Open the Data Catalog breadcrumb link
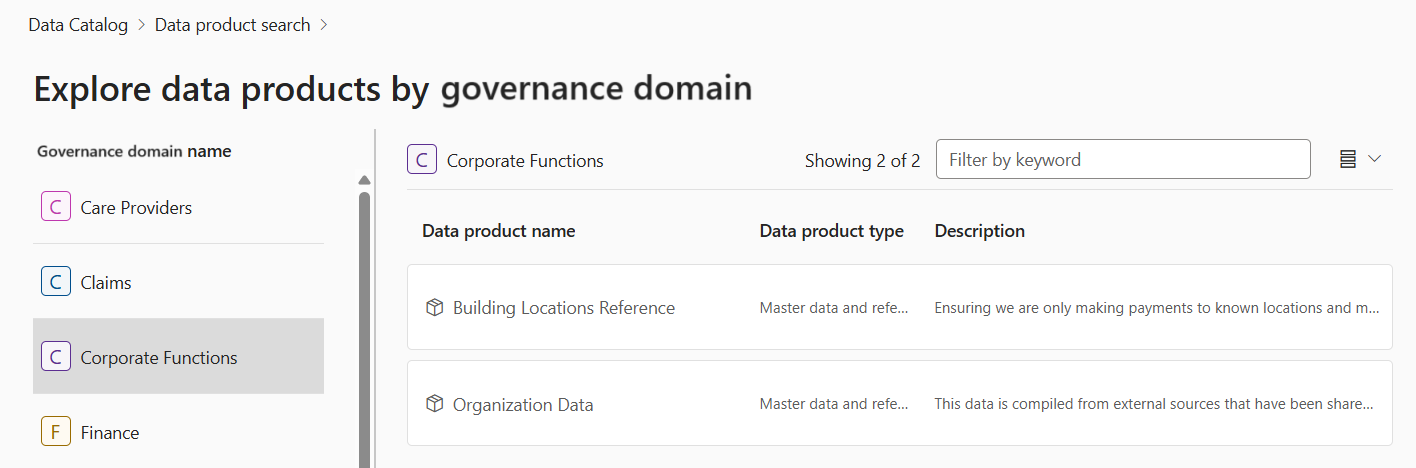Screen dimensions: 1416x468 [x=78, y=25]
